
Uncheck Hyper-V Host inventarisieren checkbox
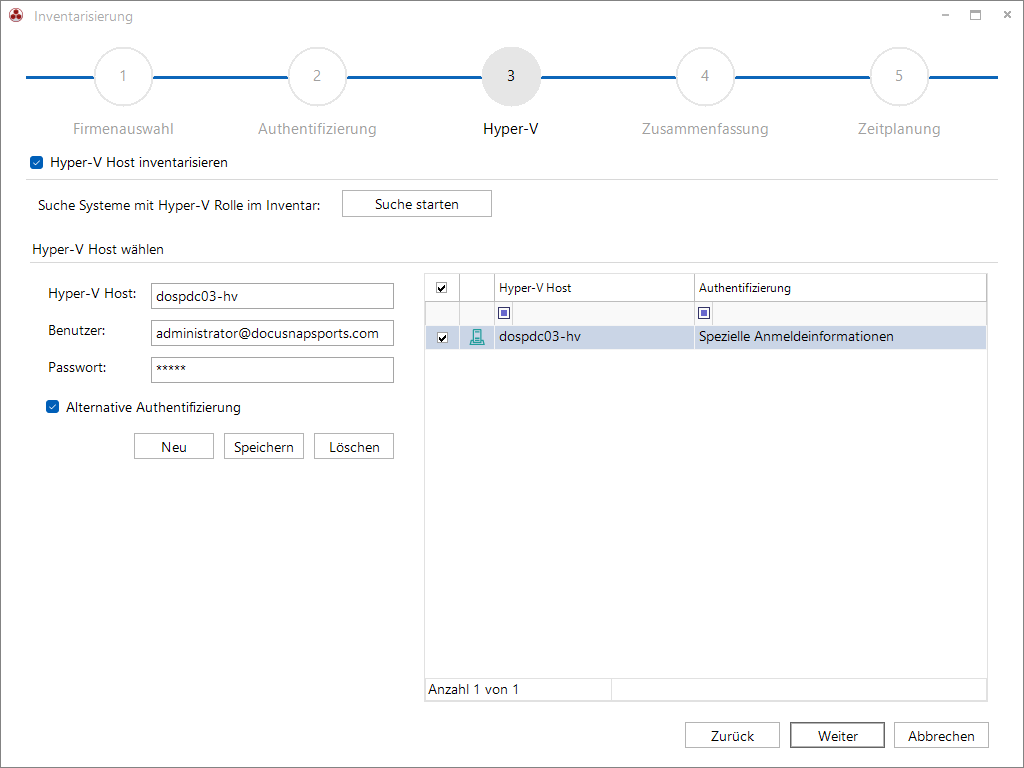point(37,163)
